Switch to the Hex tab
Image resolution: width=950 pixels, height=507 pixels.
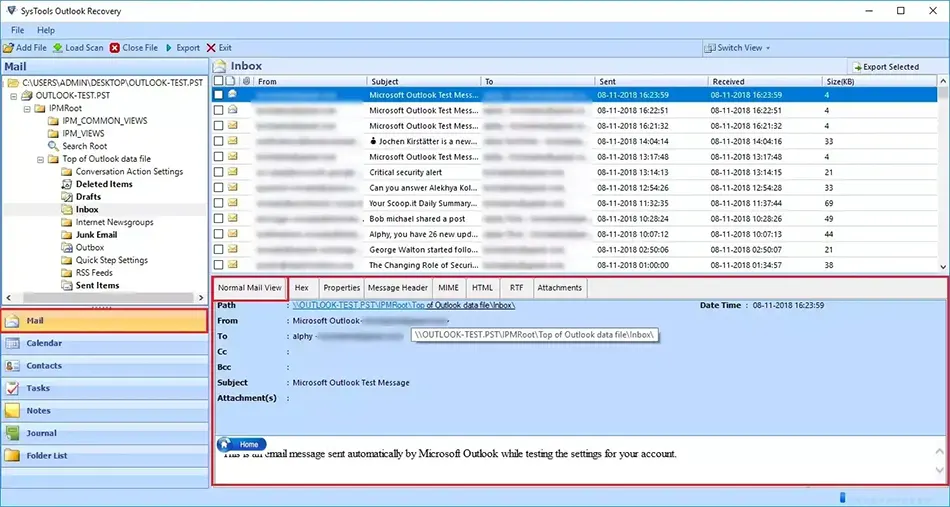[x=302, y=288]
